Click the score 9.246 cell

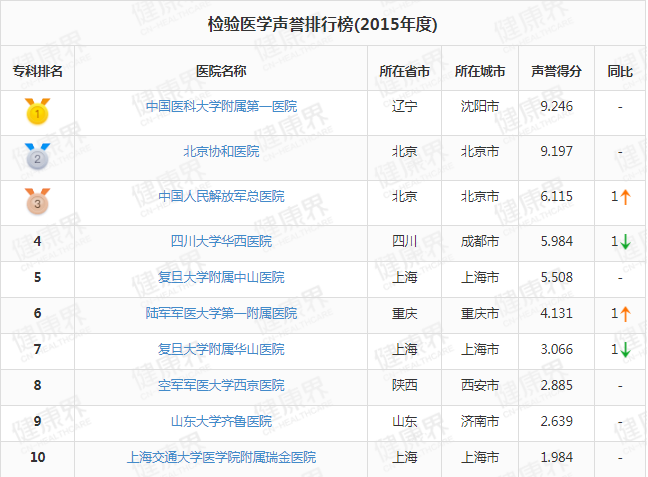click(x=556, y=106)
